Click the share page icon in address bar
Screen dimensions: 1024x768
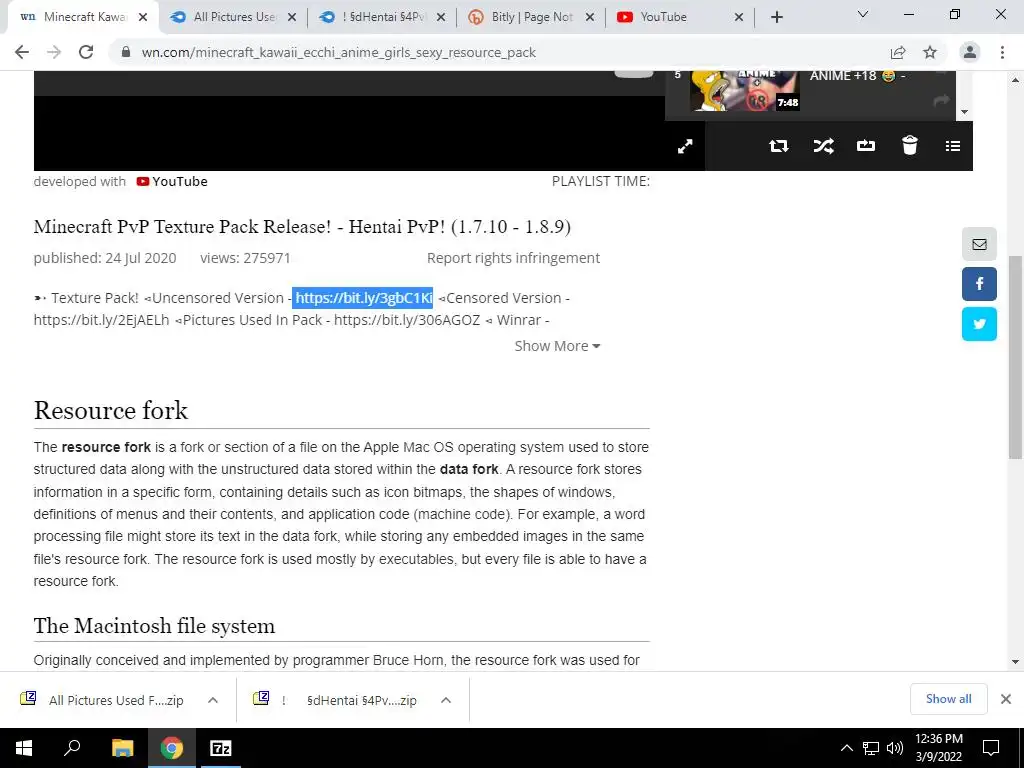click(898, 52)
